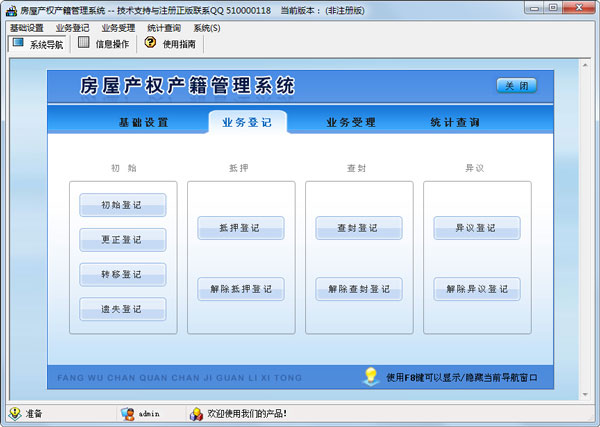Open 抵押登记 registration
Image resolution: width=600 pixels, height=427 pixels.
coord(241,228)
